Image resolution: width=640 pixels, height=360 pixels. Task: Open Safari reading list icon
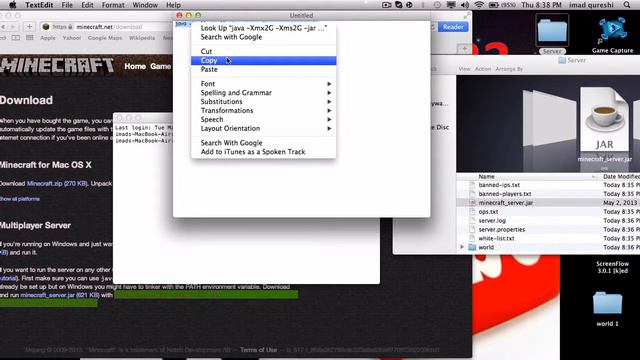16,38
